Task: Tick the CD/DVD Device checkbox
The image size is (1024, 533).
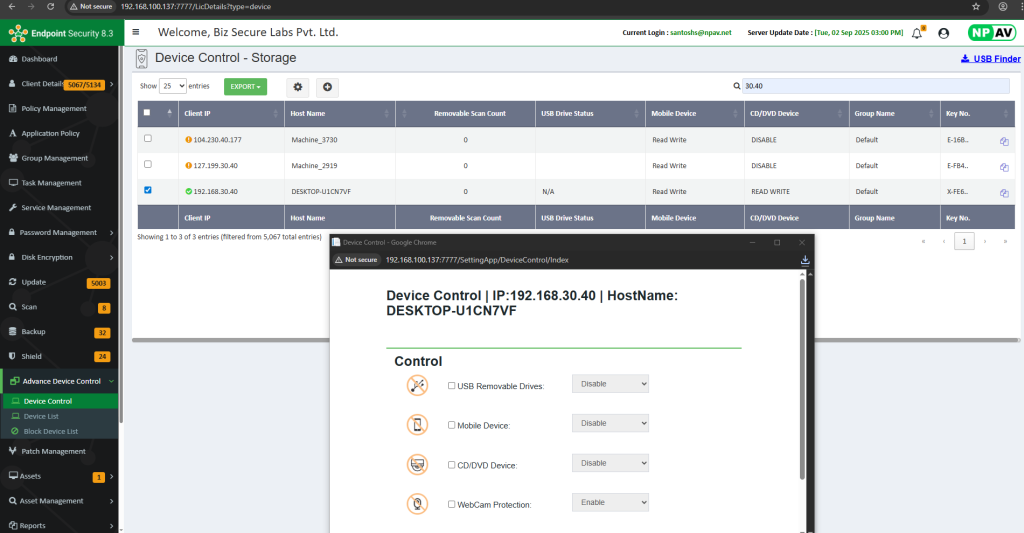Action: pos(451,464)
